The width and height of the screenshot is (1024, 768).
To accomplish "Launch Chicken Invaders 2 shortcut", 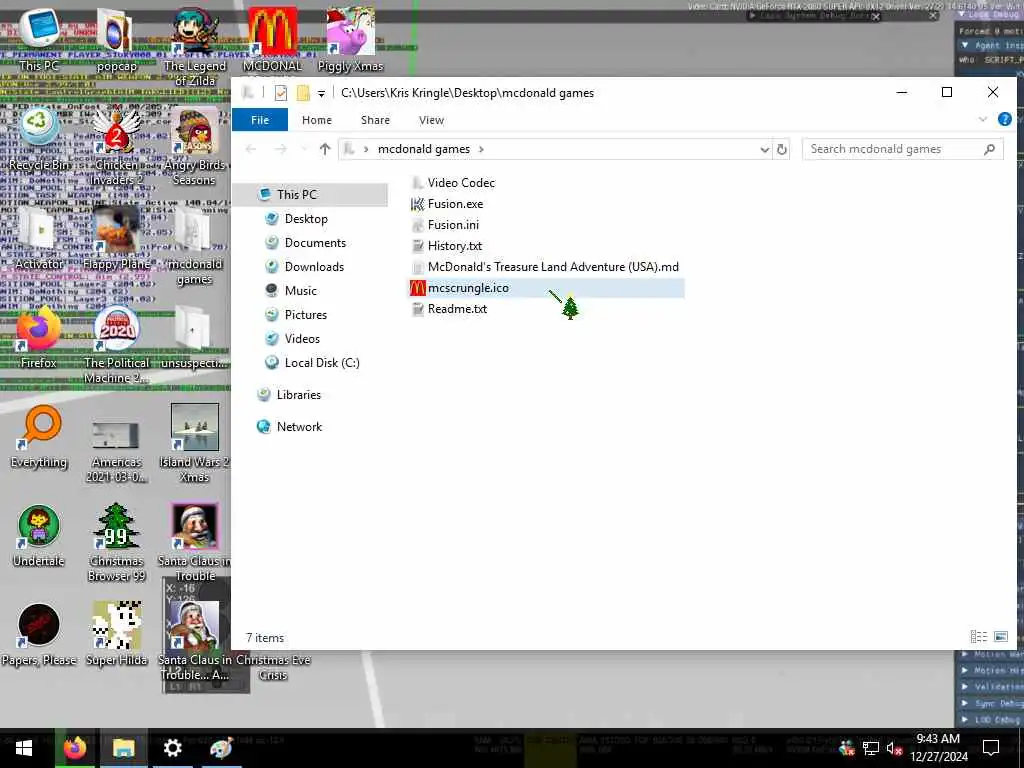I will click(116, 146).
